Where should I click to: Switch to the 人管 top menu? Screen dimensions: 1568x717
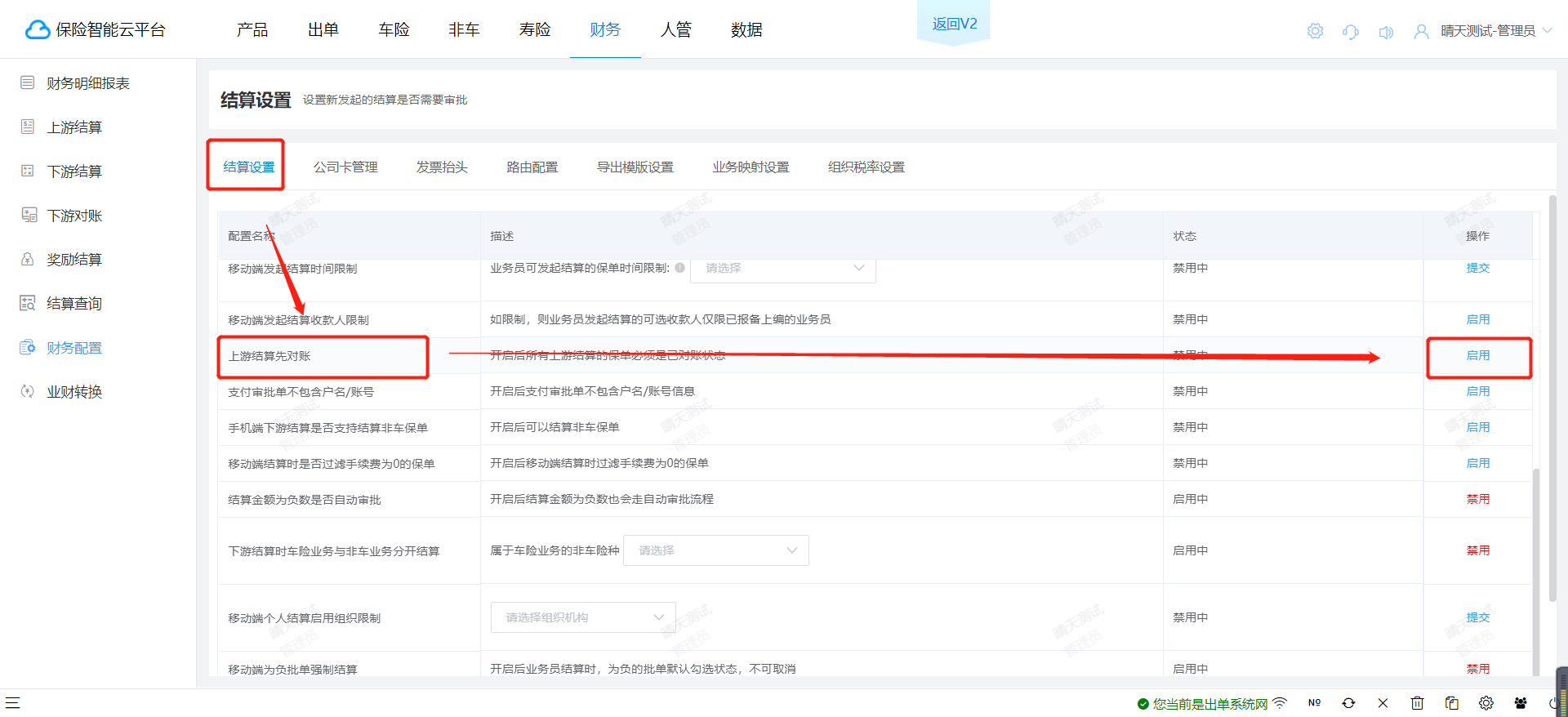point(676,29)
